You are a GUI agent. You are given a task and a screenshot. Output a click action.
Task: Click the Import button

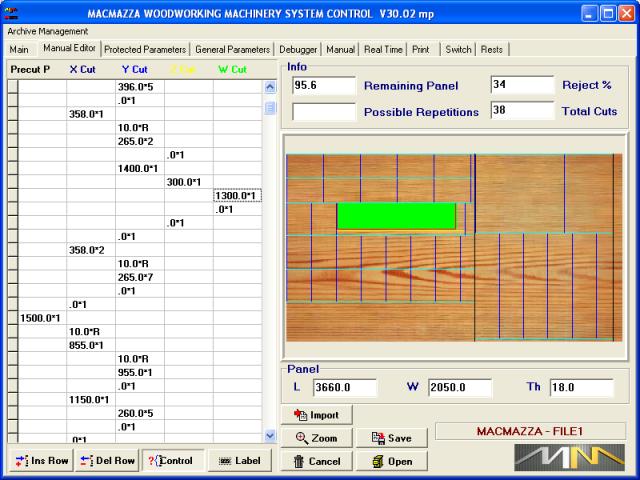[x=317, y=415]
